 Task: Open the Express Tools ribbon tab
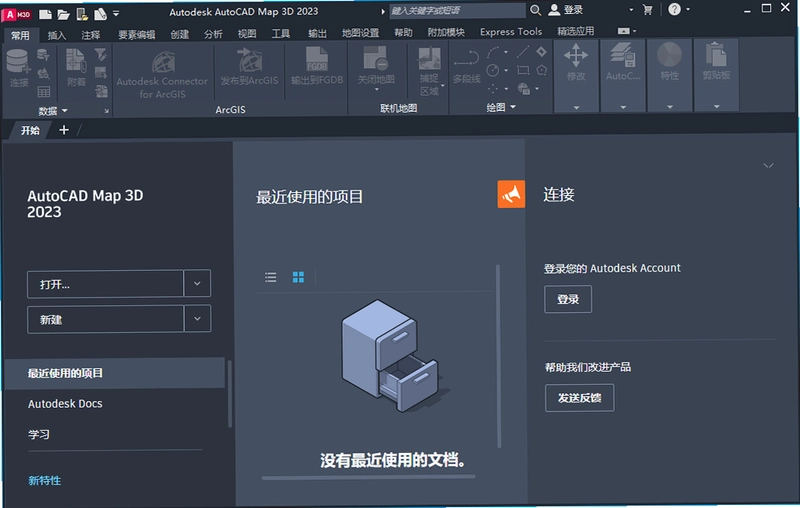coord(511,32)
